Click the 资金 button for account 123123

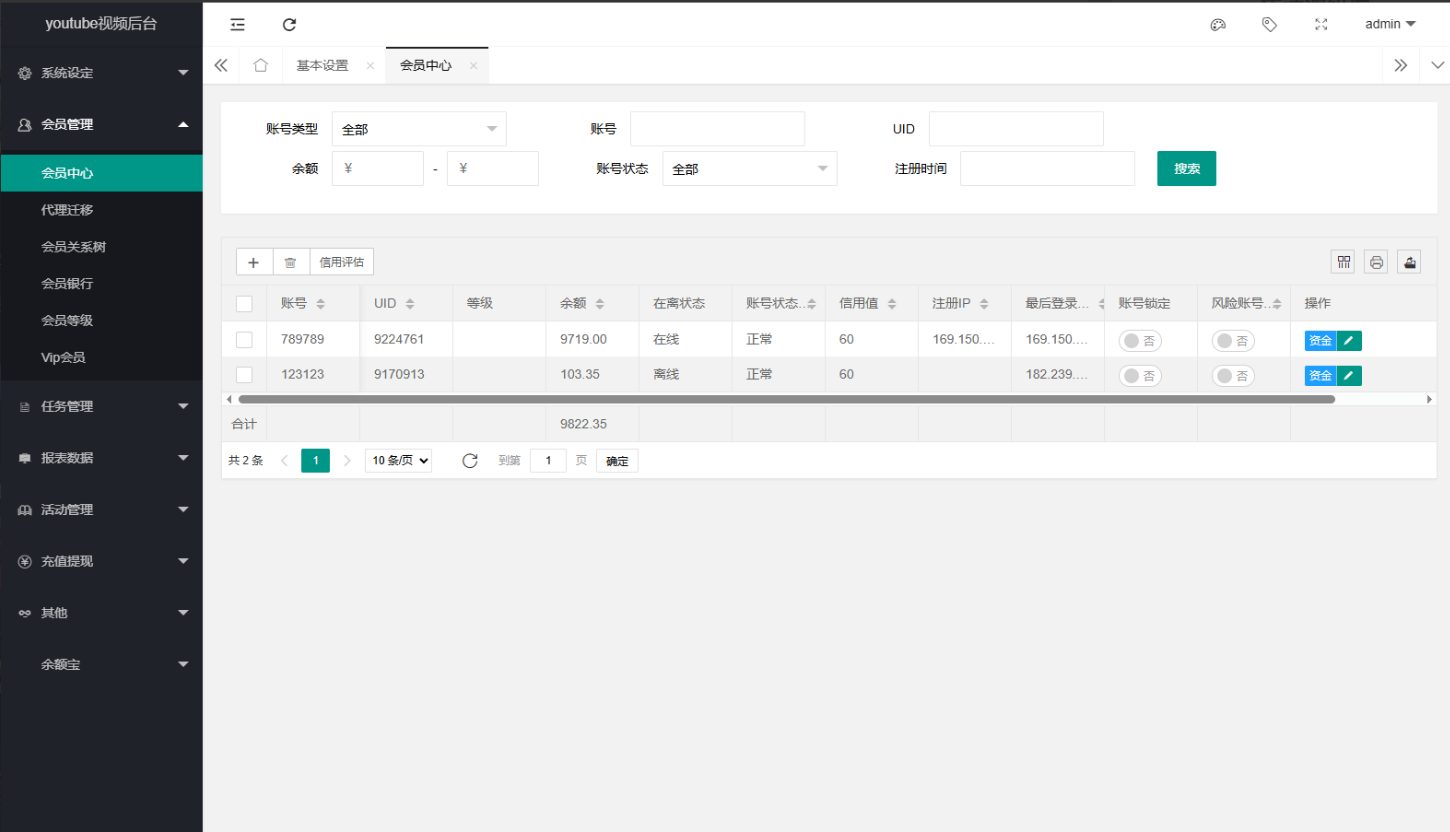(1320, 376)
